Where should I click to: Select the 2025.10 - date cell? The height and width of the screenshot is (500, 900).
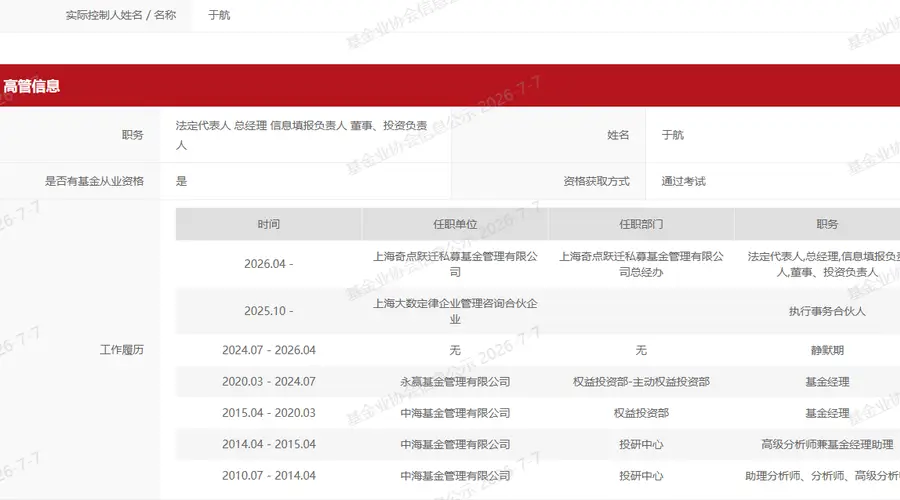click(x=269, y=311)
